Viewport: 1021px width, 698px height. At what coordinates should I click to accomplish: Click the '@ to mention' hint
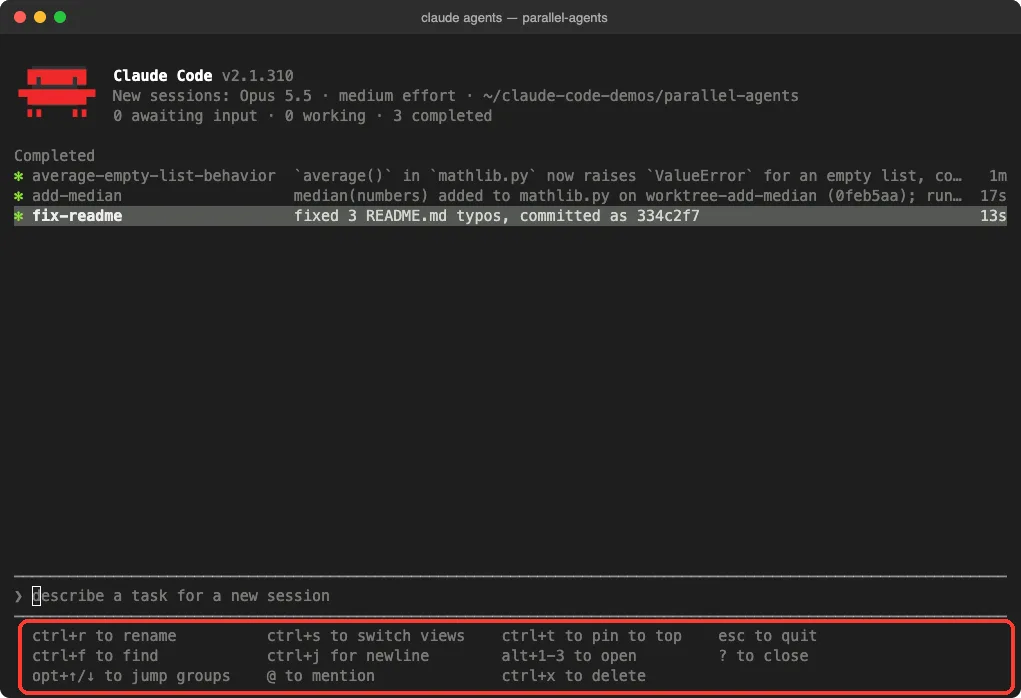pos(321,676)
